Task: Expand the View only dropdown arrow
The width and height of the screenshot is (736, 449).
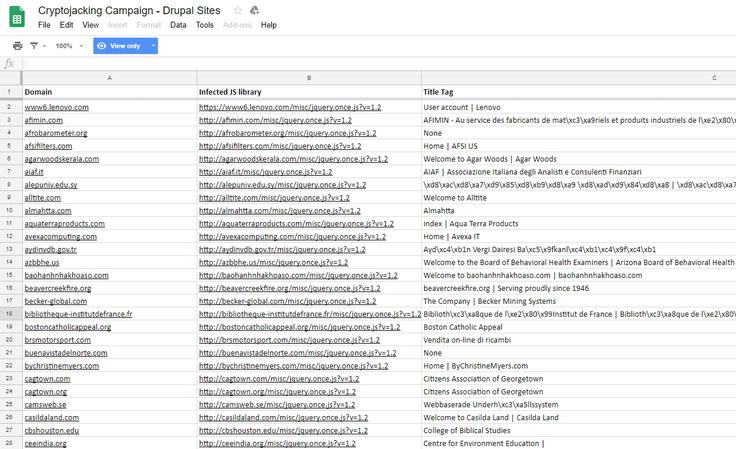Action: 153,46
